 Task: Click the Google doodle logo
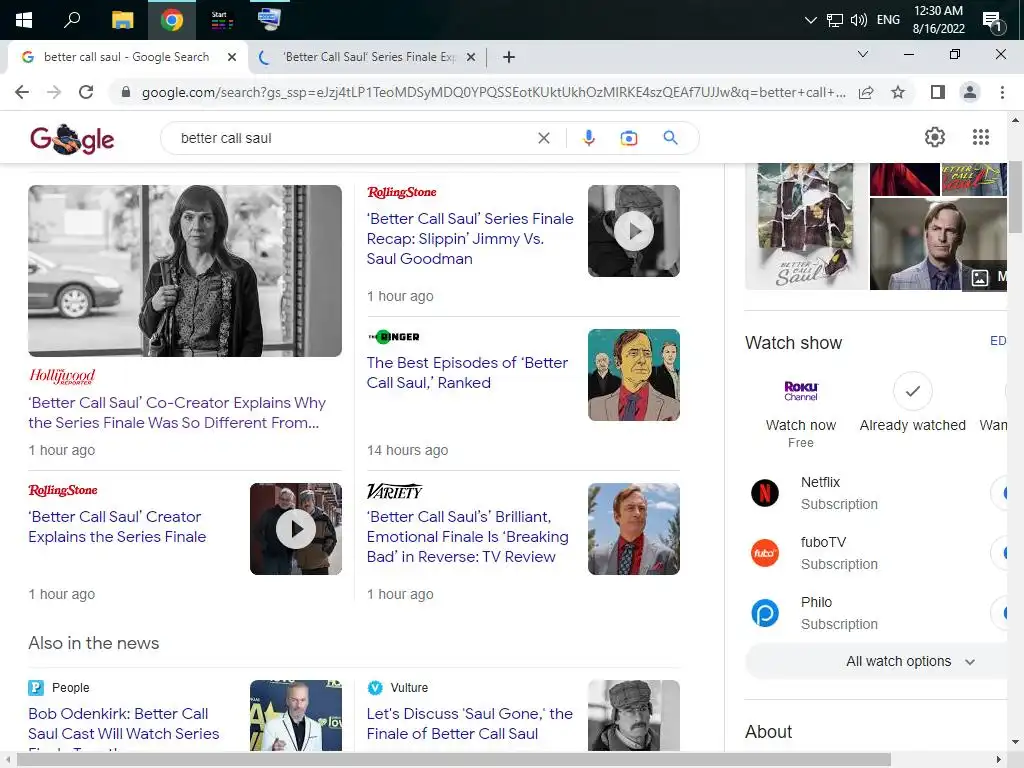72,138
